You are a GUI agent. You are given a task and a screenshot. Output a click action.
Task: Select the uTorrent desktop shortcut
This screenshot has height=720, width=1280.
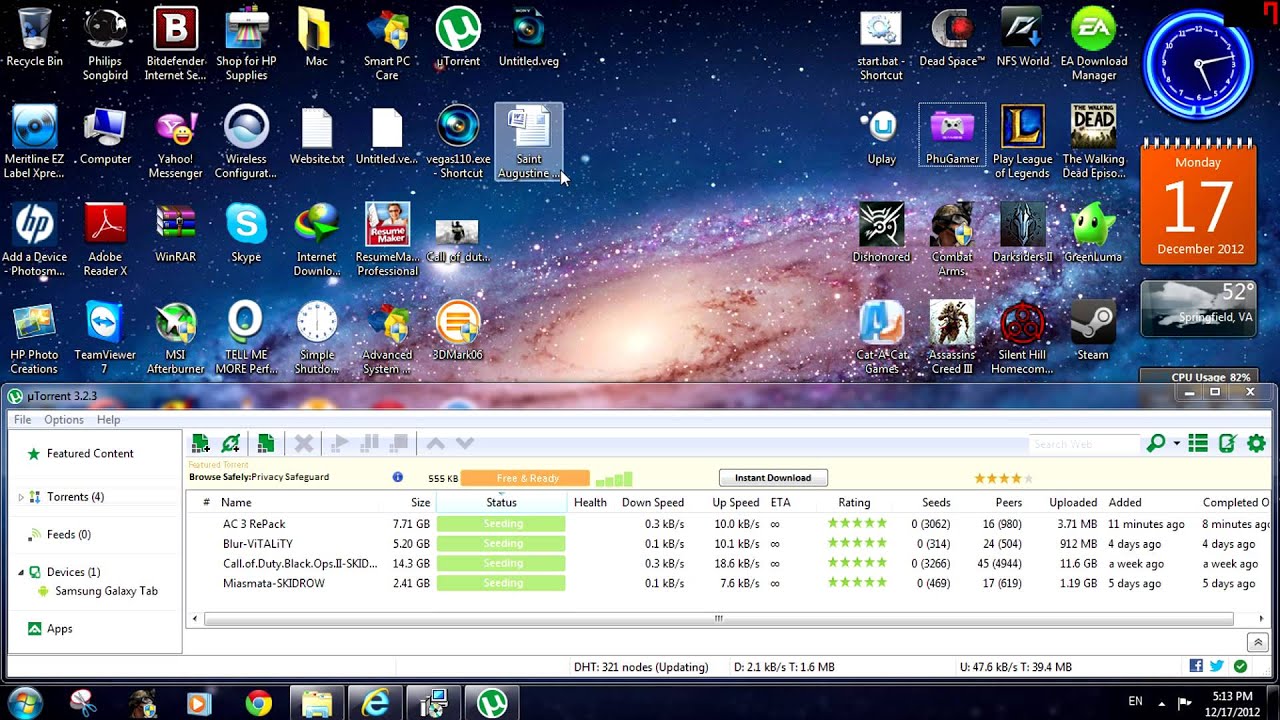point(458,37)
